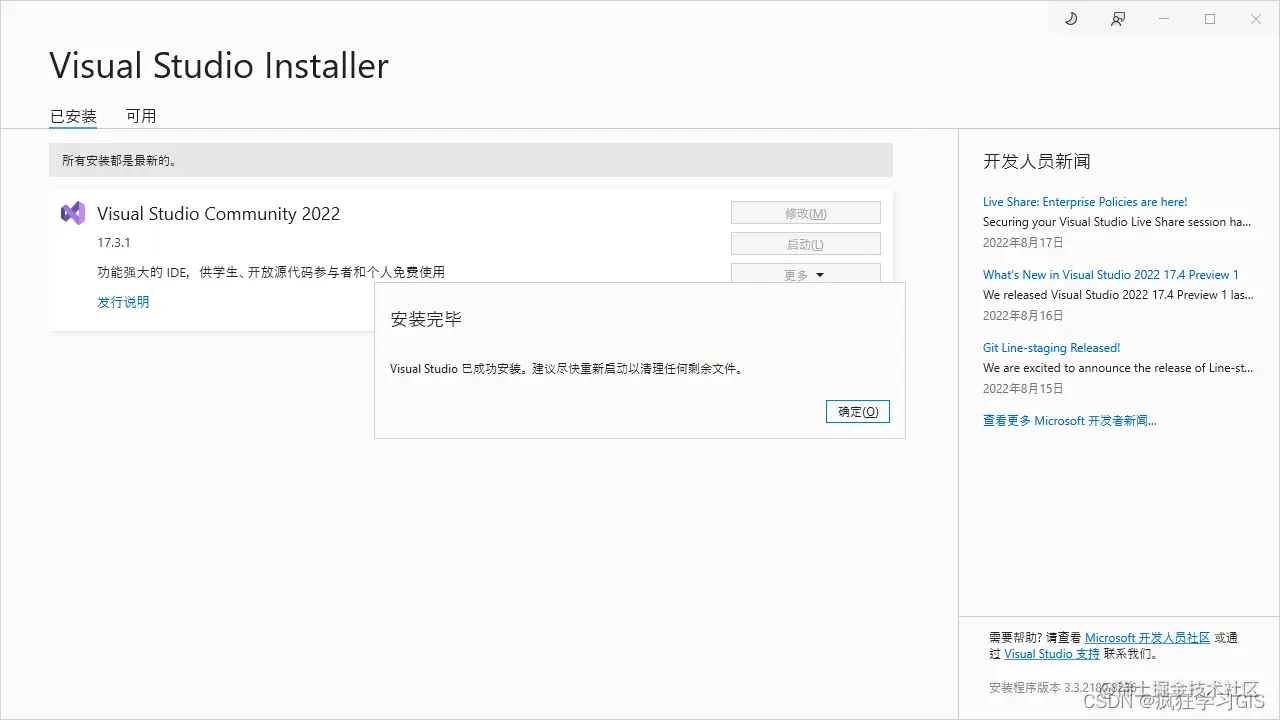This screenshot has width=1280, height=720.
Task: Click We are excited to announce summary
Action: coord(1118,368)
